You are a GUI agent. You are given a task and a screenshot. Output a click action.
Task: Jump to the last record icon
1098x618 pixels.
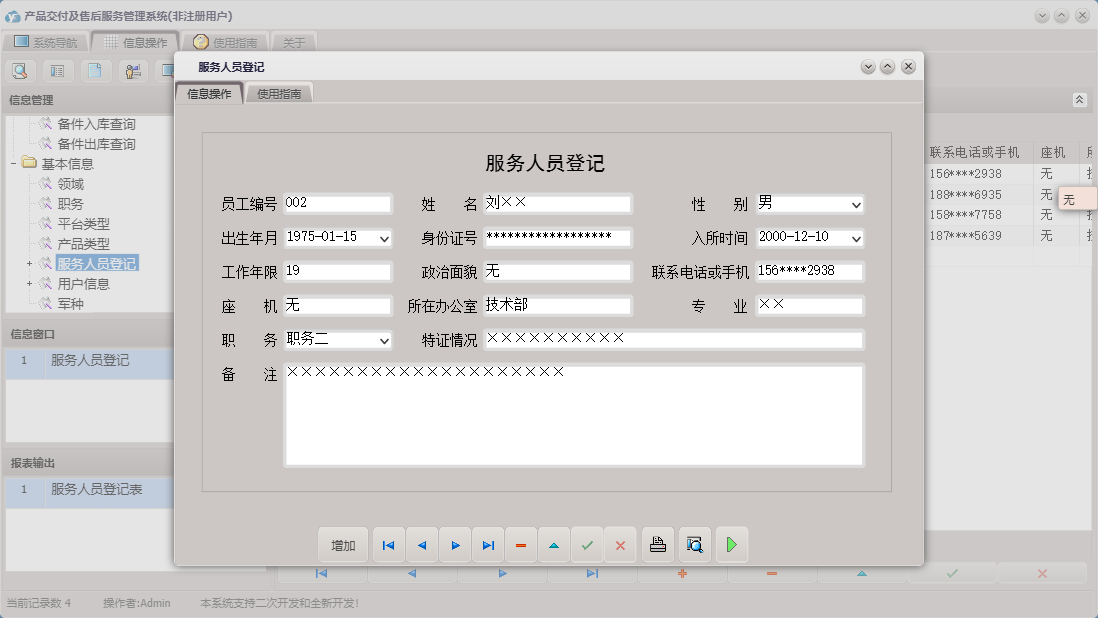[x=488, y=544]
